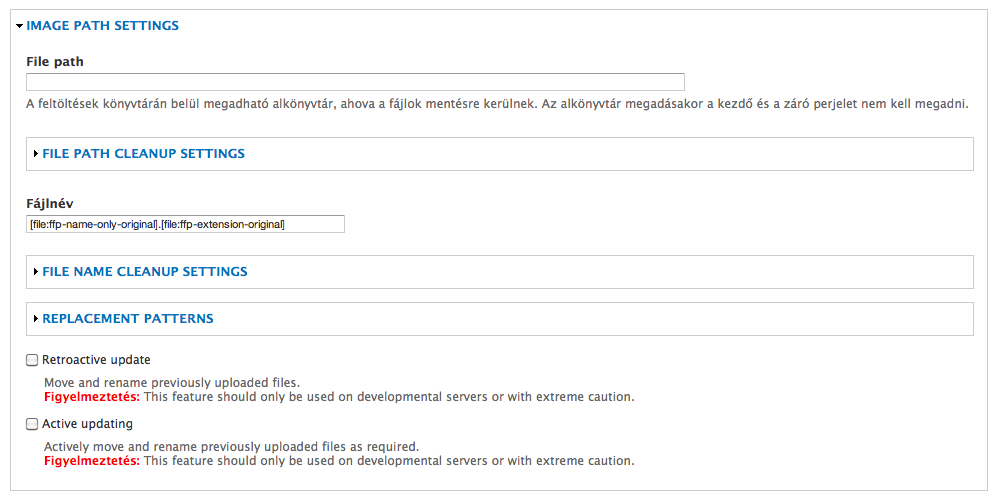Expand File Path Cleanup Settings section
Image resolution: width=996 pixels, height=501 pixels.
(x=144, y=154)
